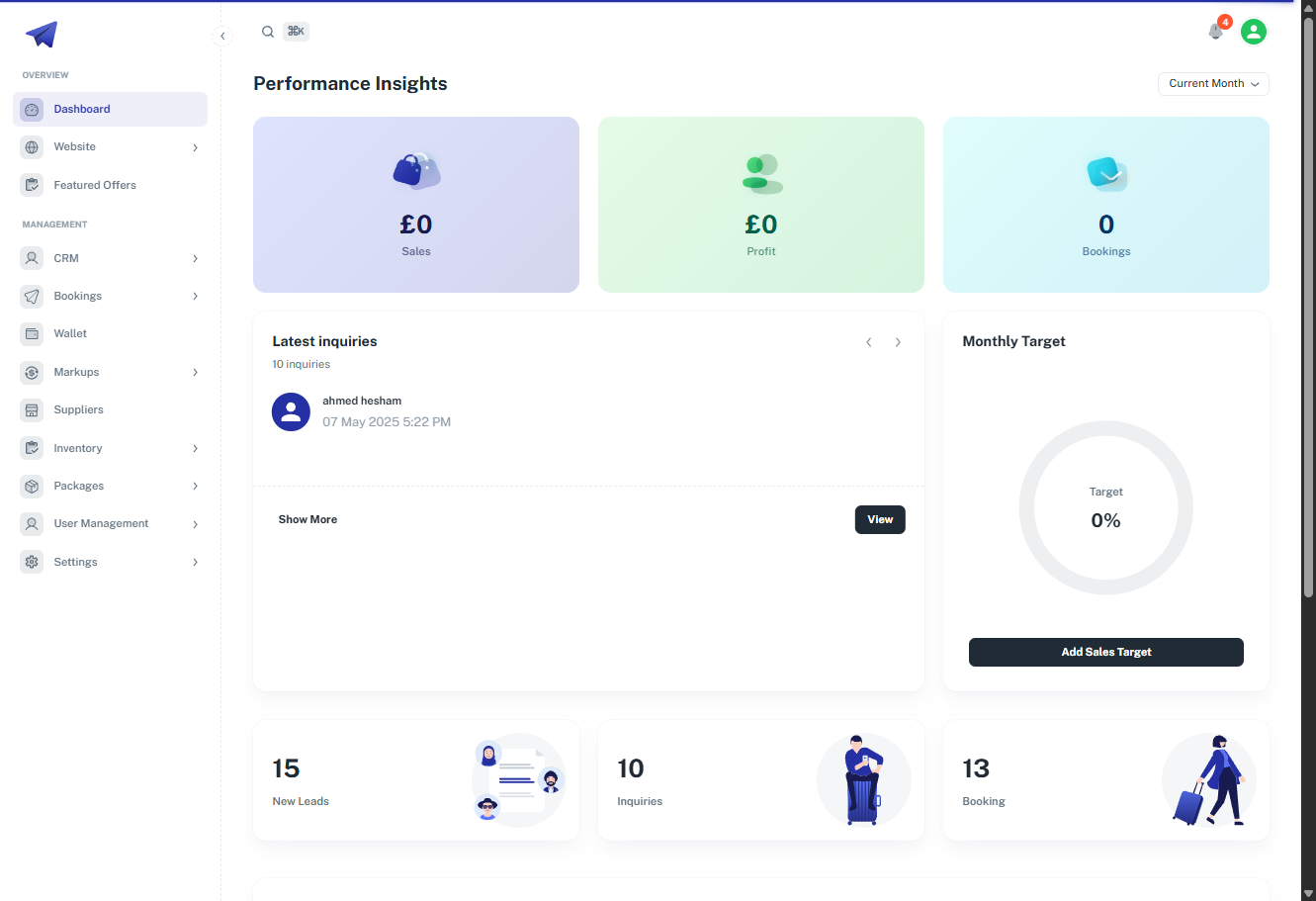Click the Packages box icon

[32, 486]
